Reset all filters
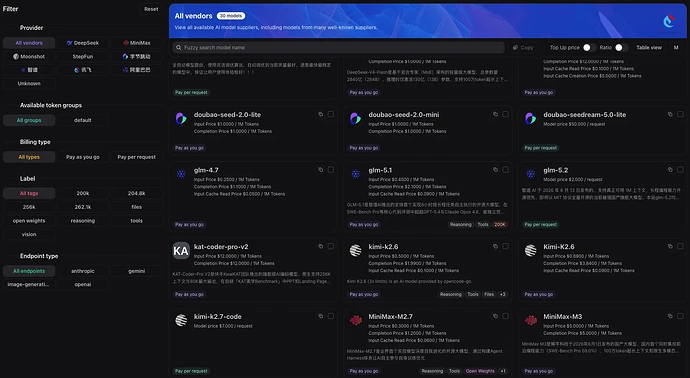 [151, 9]
